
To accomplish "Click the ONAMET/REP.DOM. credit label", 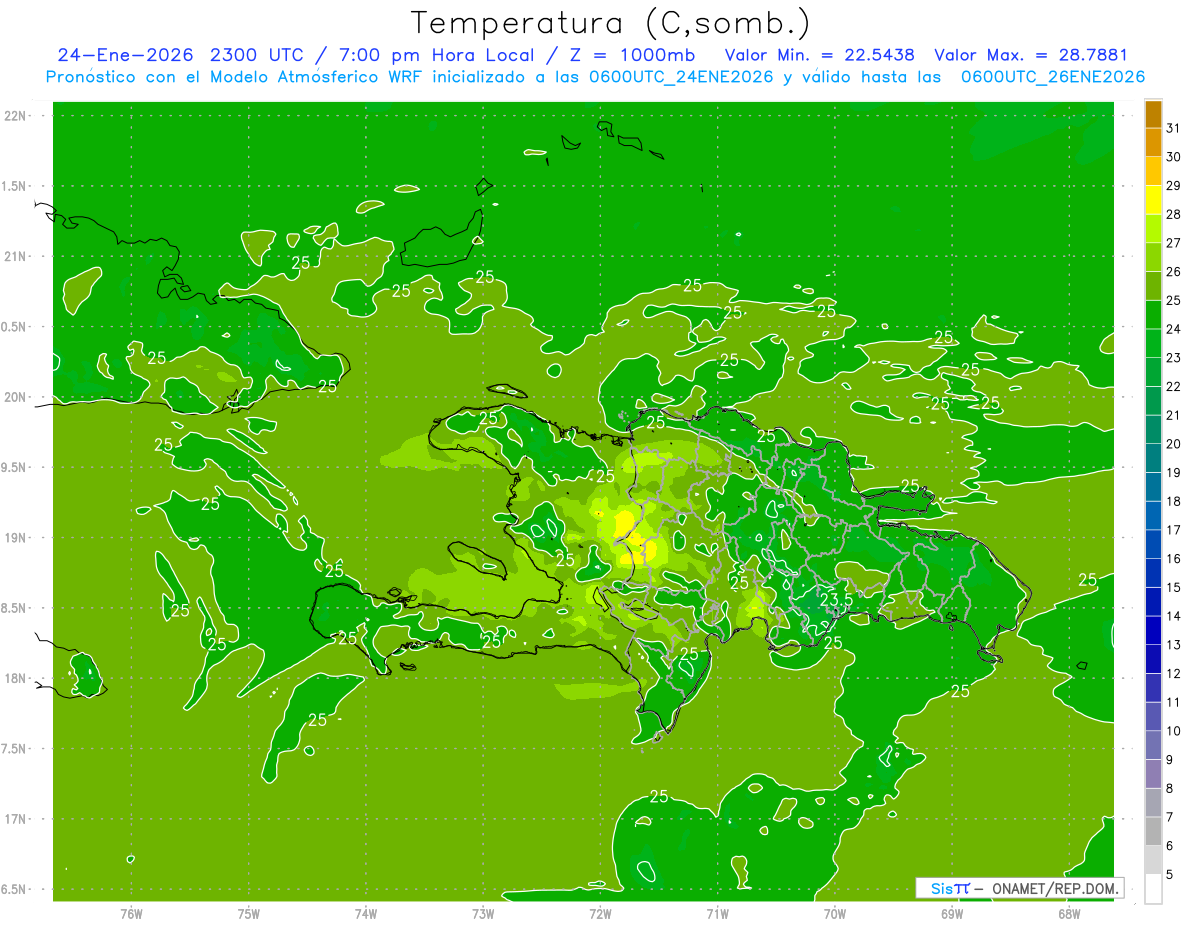I will 1055,888.
